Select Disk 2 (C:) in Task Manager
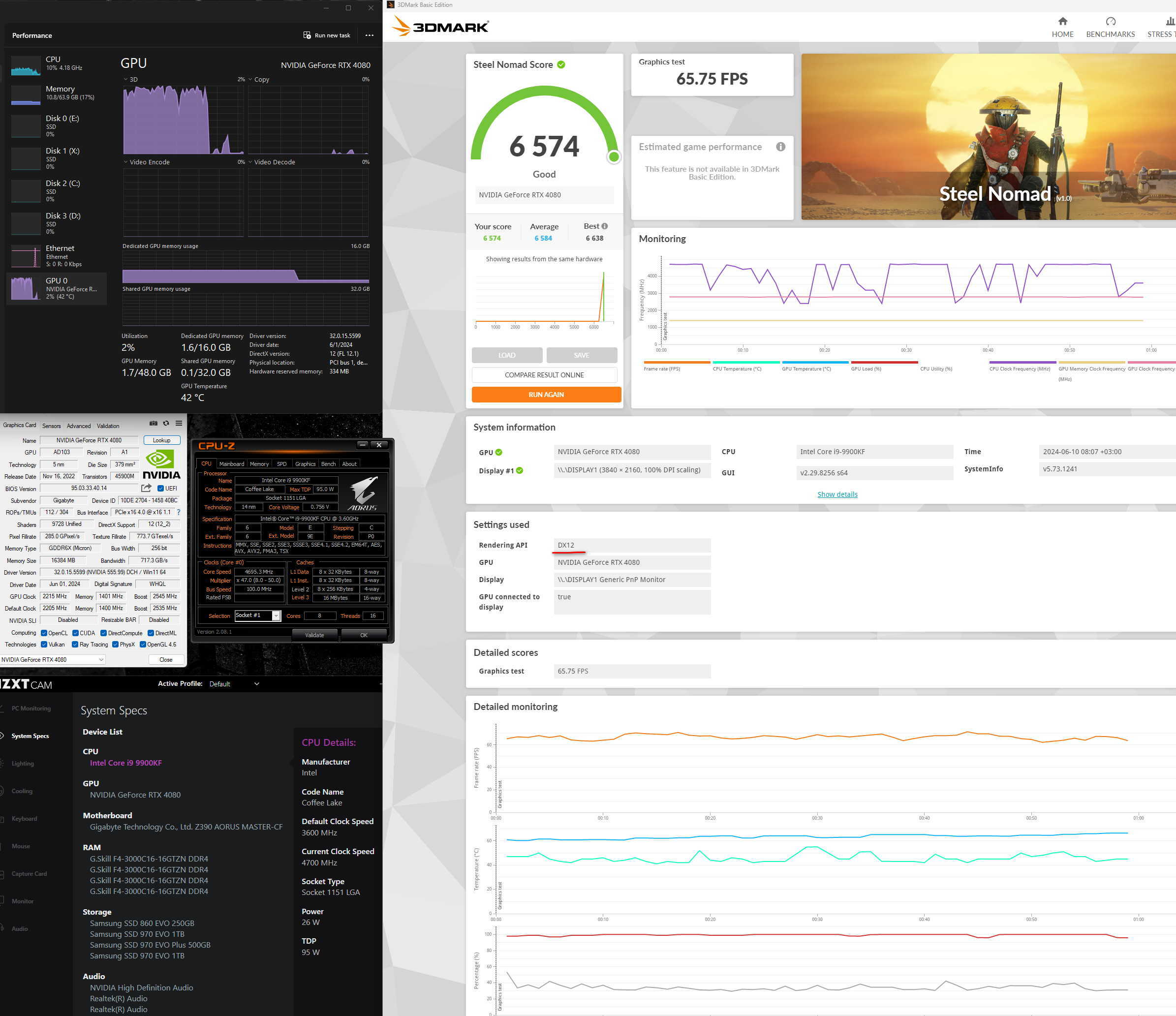The image size is (1176, 1016). [56, 191]
